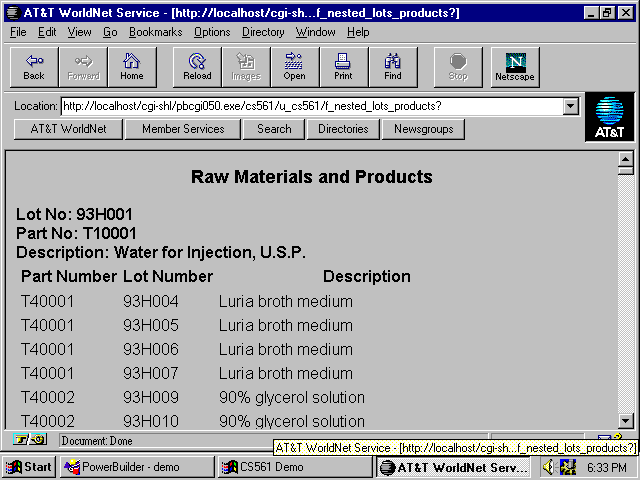Click the scroll down arrow of page scrollbar
Screen dimensions: 640x480
tap(625, 420)
